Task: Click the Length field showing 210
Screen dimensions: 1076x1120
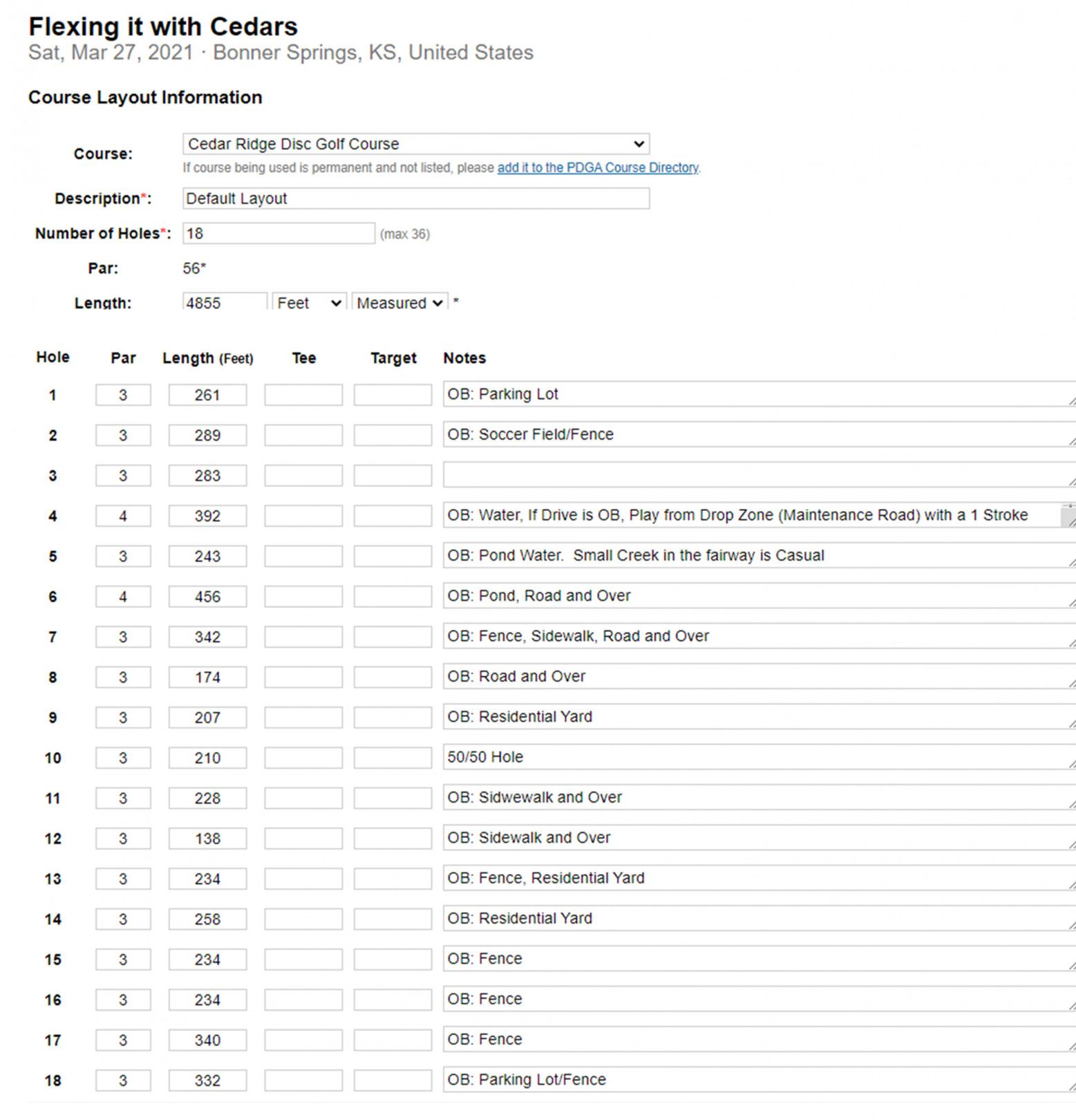Action: coord(207,758)
